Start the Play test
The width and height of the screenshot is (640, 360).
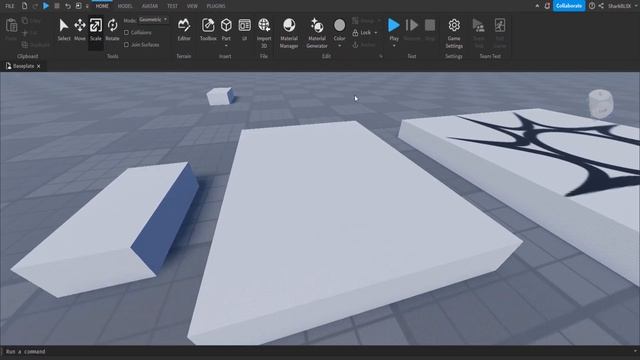(393, 25)
